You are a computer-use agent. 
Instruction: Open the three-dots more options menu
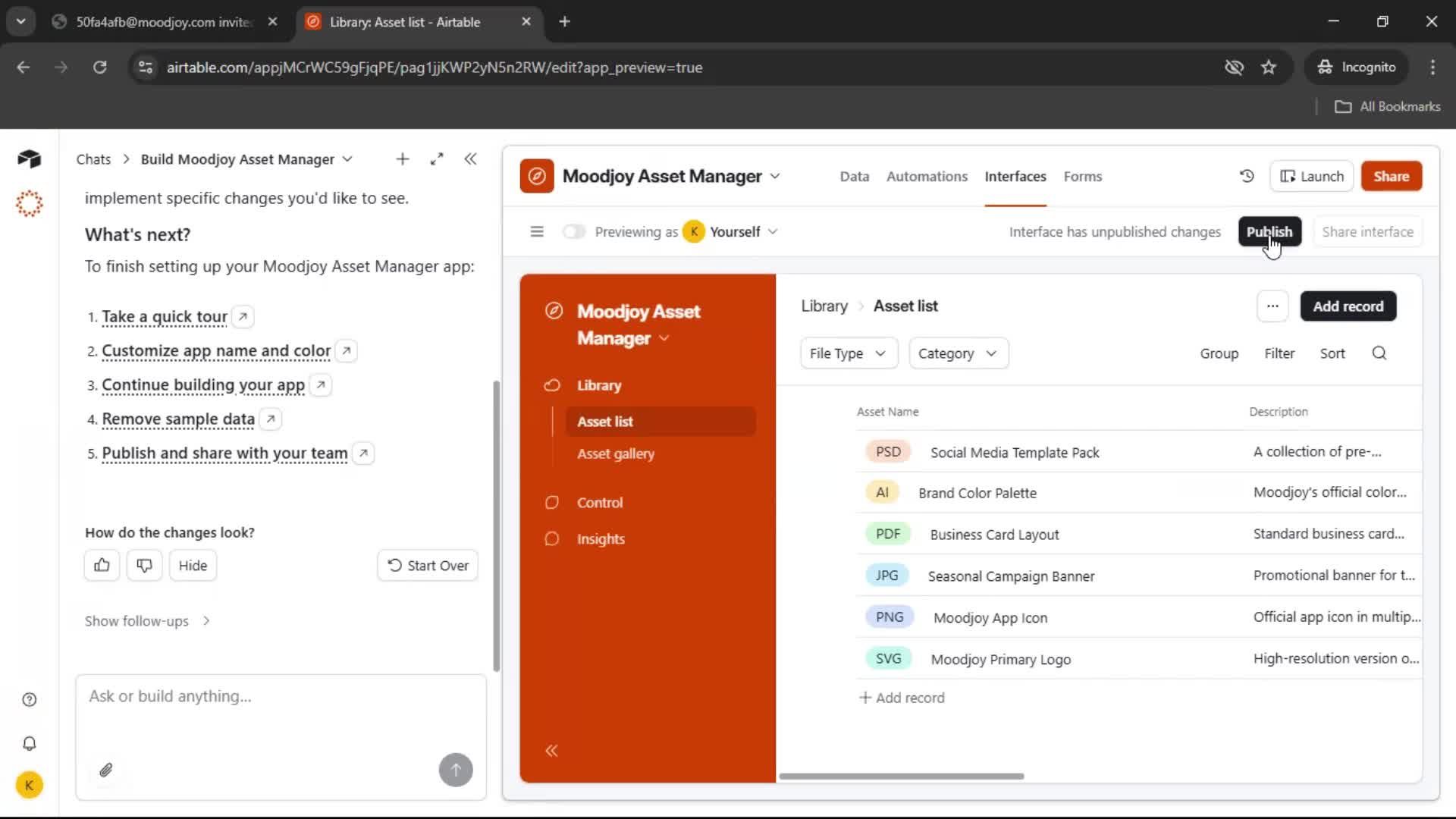[x=1272, y=306]
